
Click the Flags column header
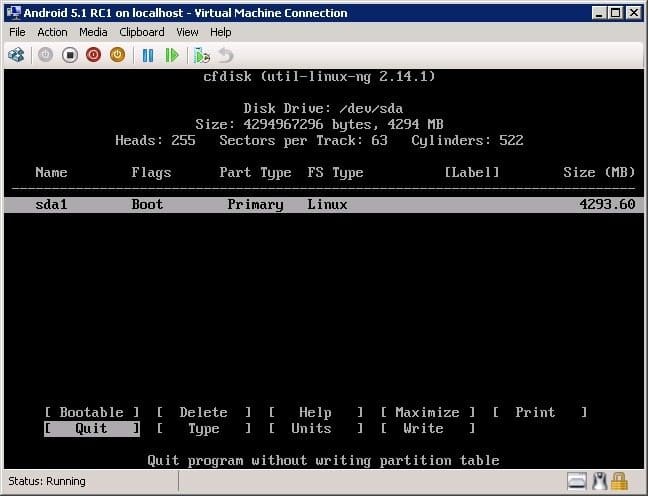pos(151,172)
